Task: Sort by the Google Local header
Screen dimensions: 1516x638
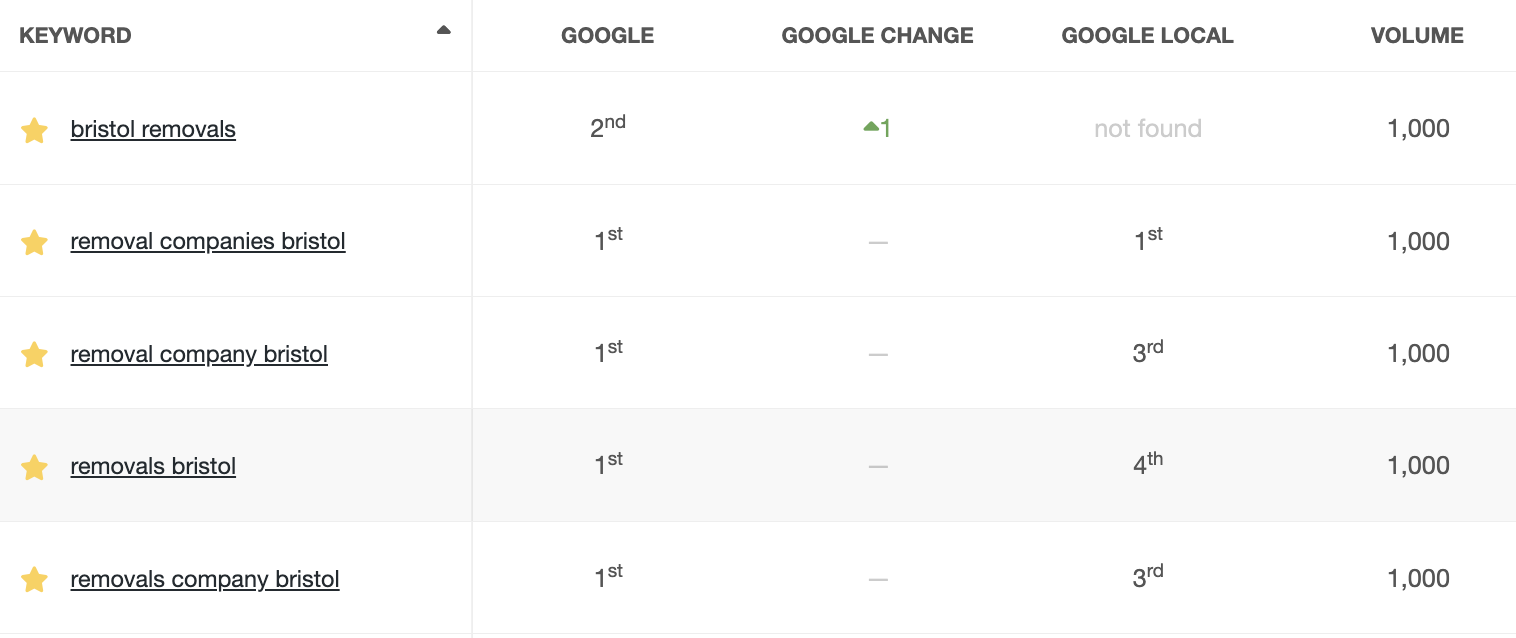Action: [x=1147, y=36]
